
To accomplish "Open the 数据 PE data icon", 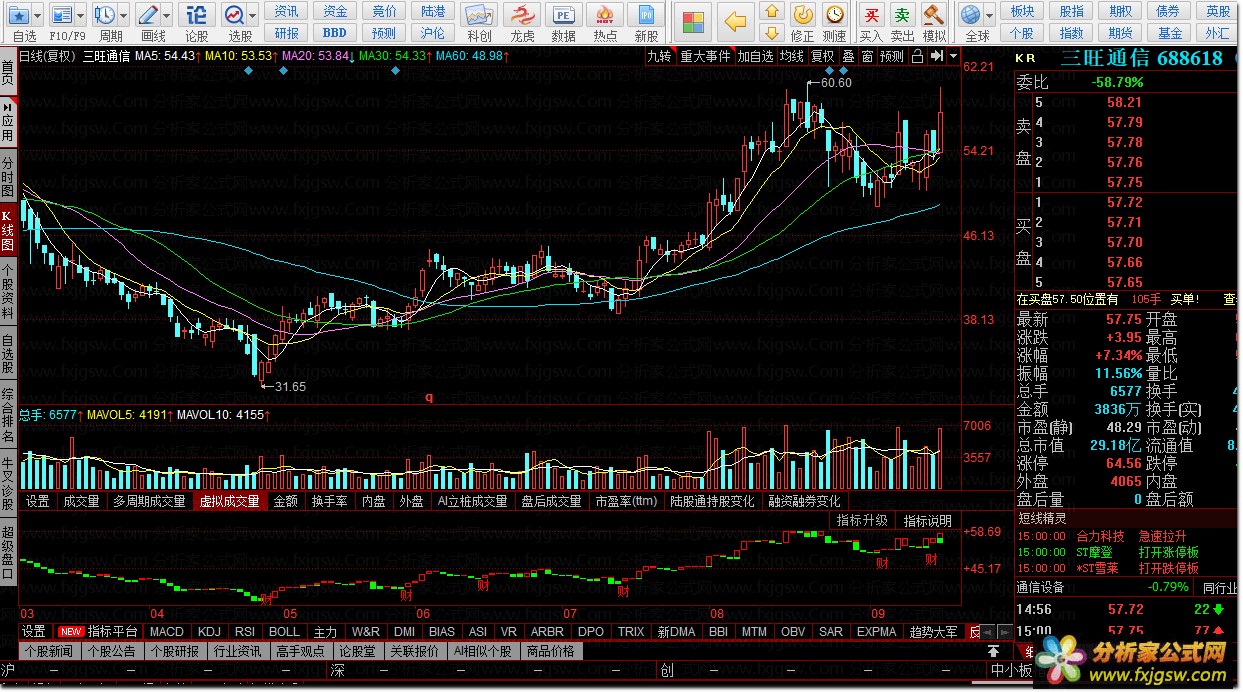I will (x=564, y=16).
